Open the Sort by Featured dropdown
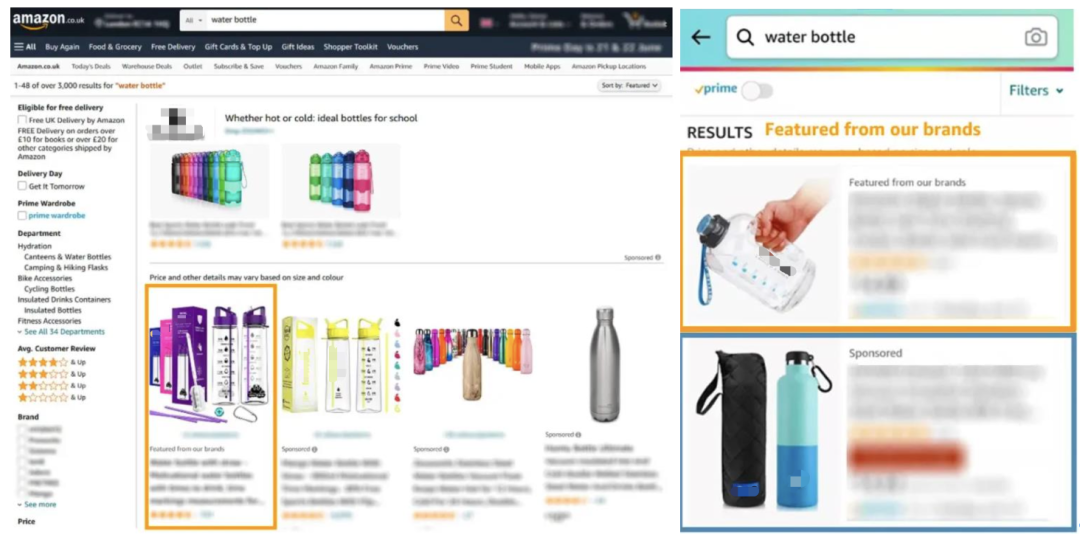Viewport: 1080px width, 540px height. click(x=629, y=85)
